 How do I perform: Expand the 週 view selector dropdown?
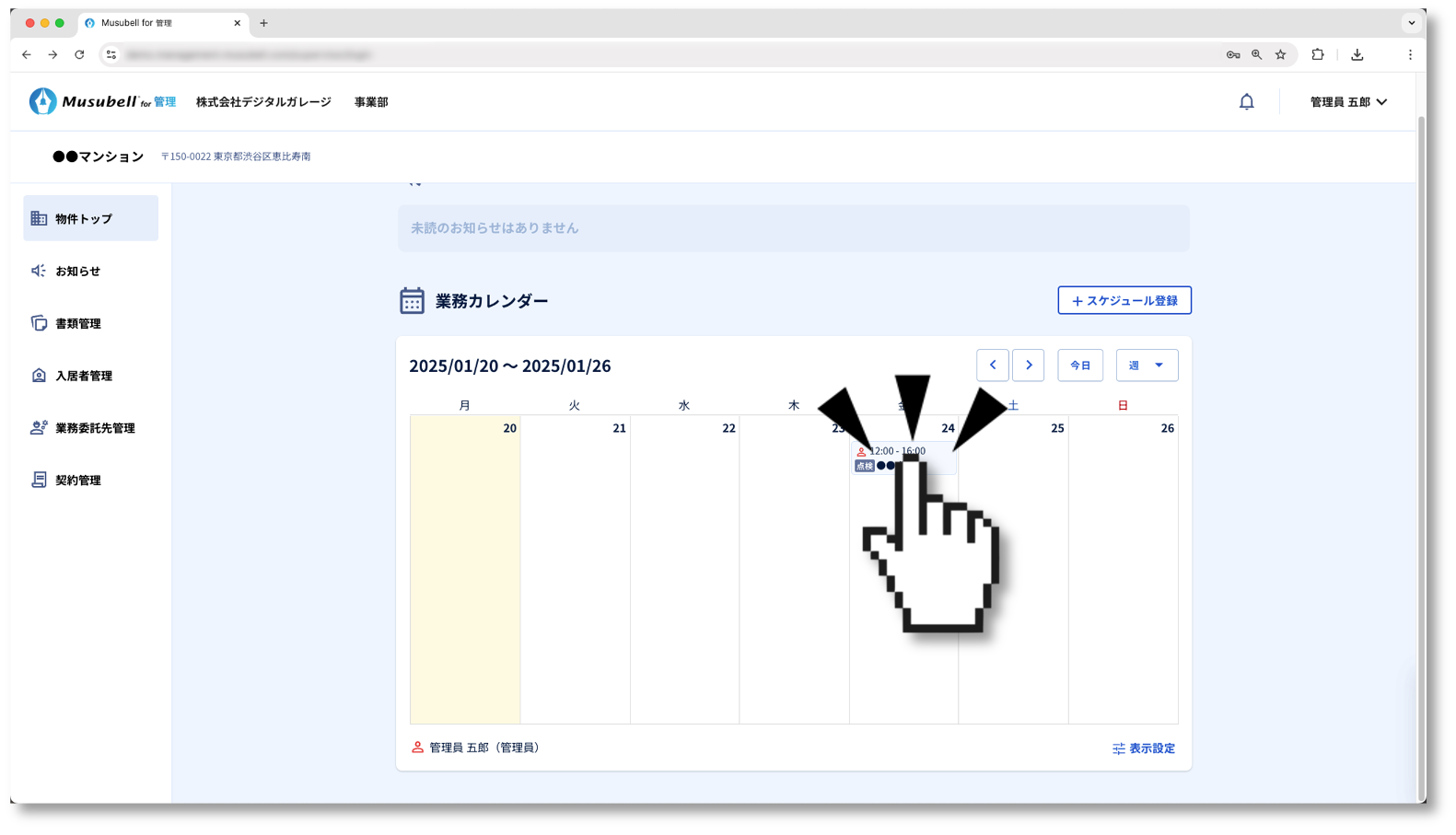1147,365
